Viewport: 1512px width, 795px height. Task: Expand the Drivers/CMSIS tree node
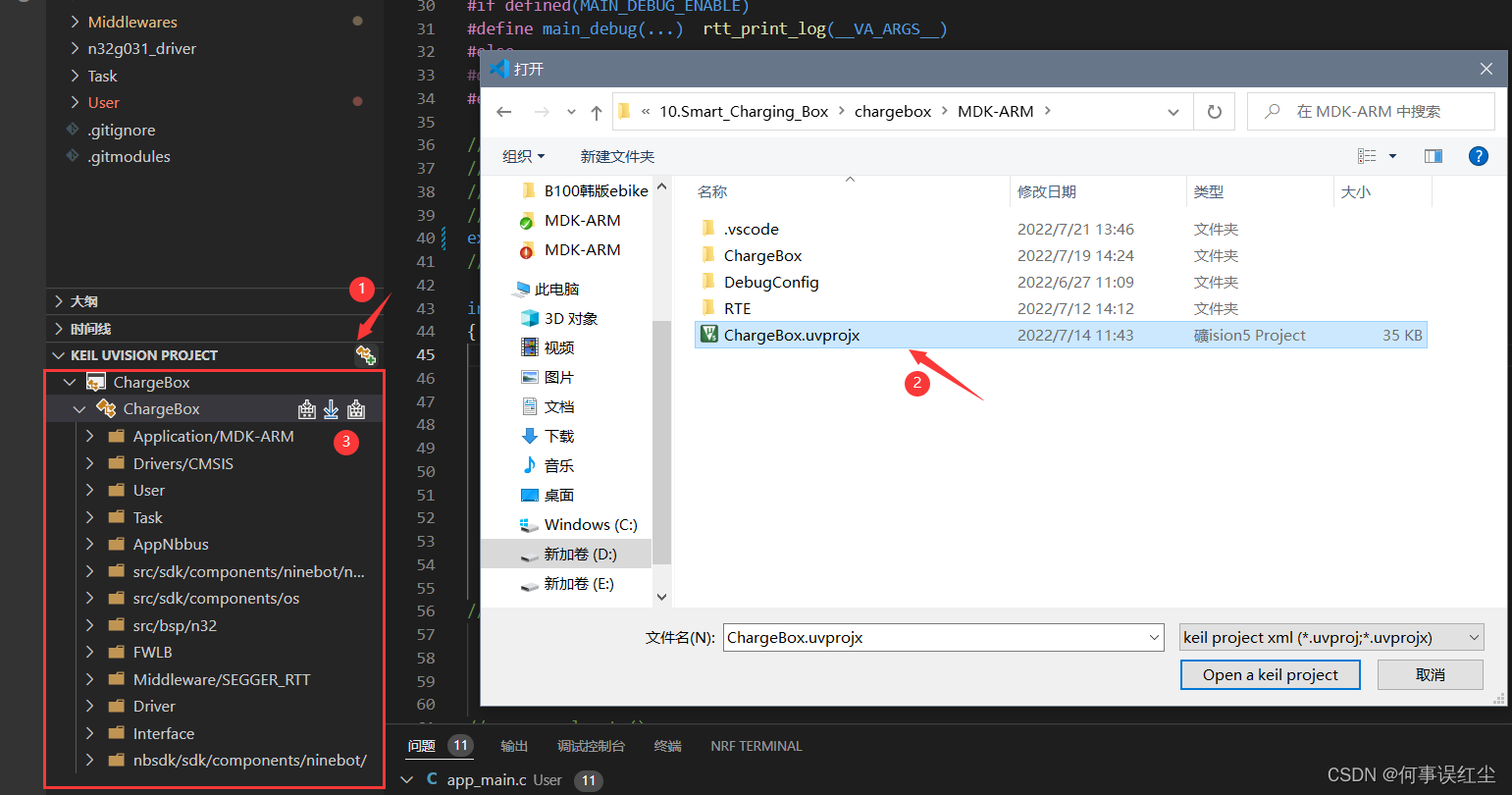pyautogui.click(x=89, y=462)
